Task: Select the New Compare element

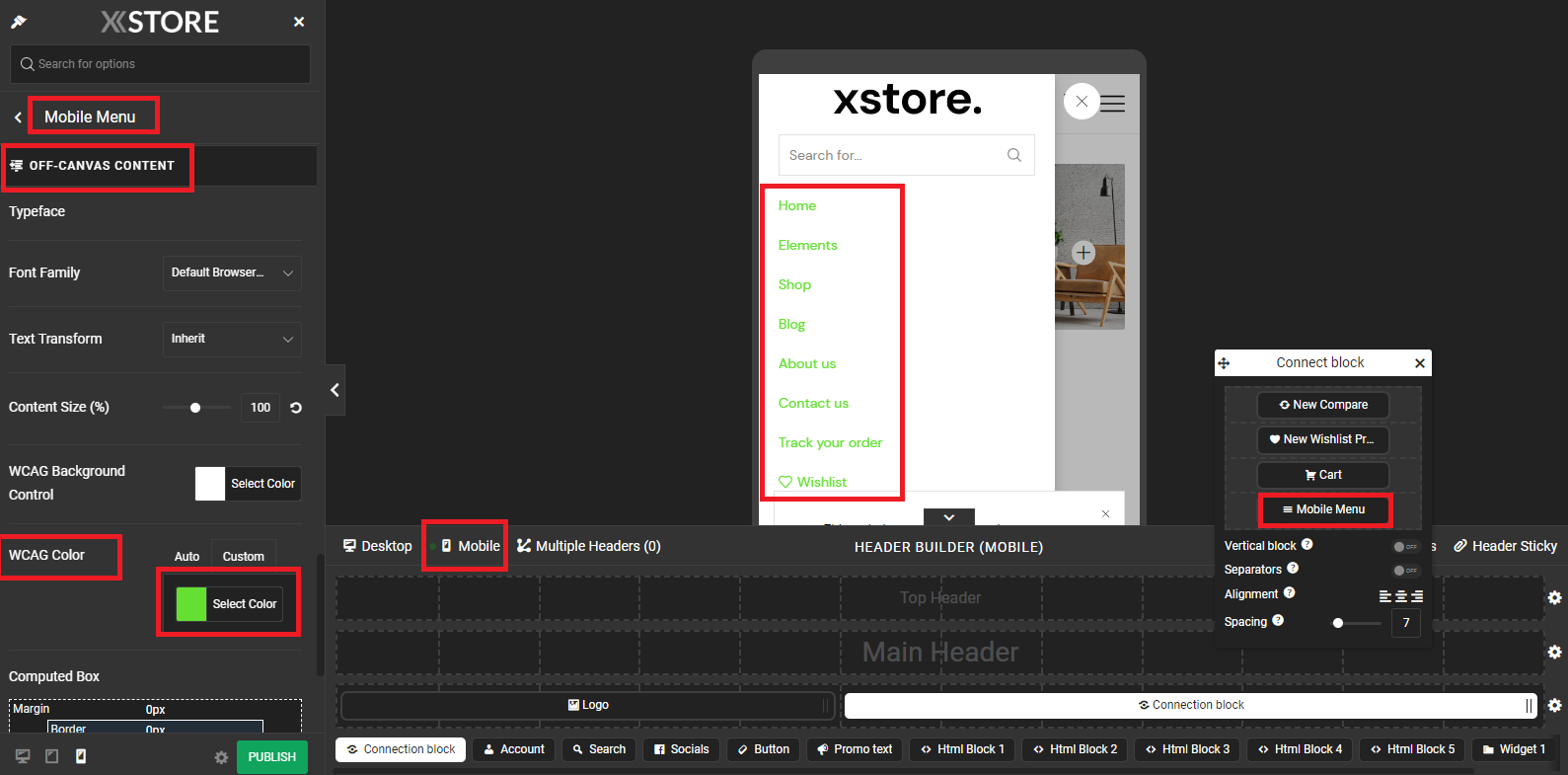Action: [x=1323, y=405]
